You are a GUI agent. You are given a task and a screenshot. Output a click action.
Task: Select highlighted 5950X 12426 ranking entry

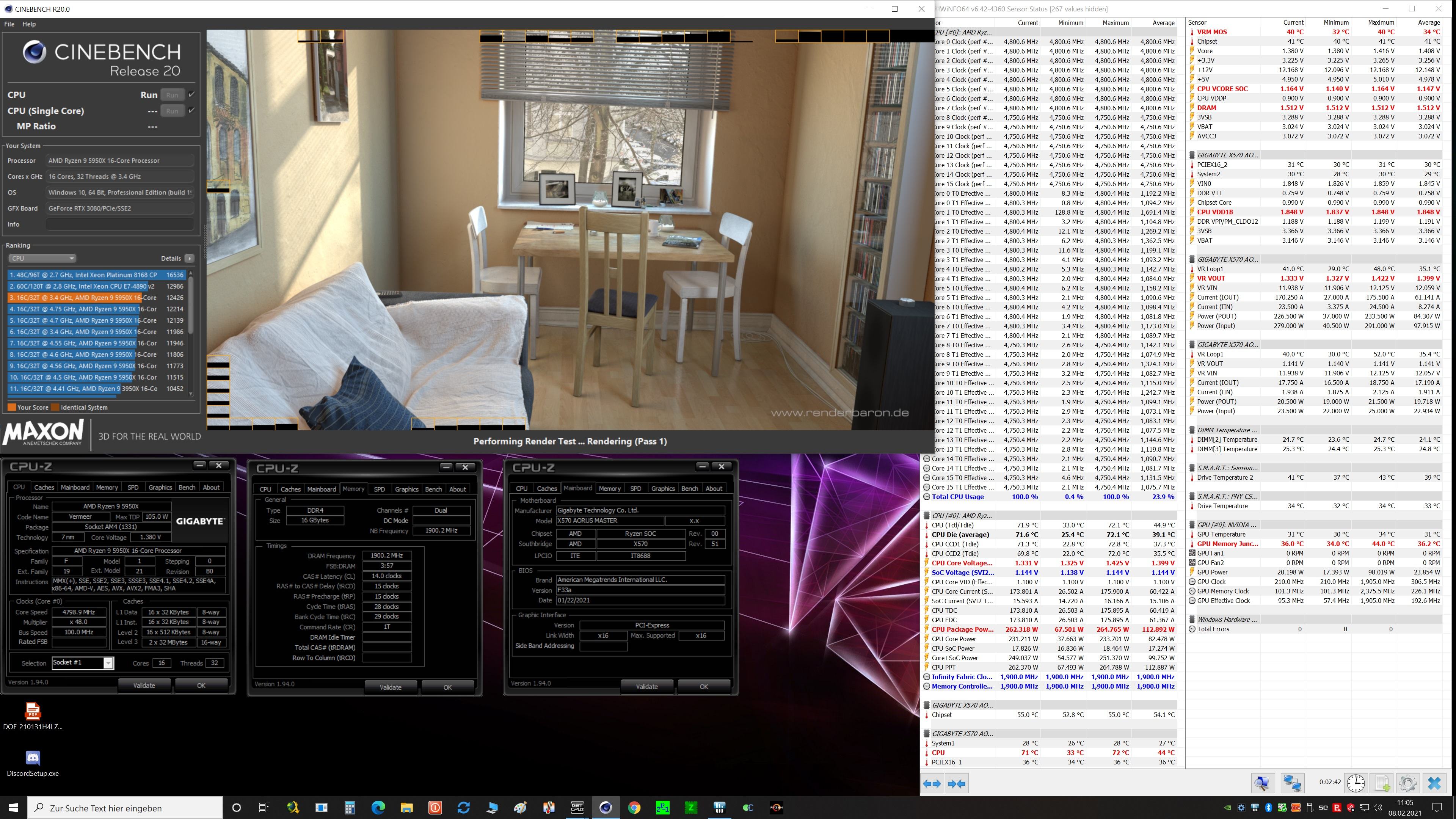point(97,298)
